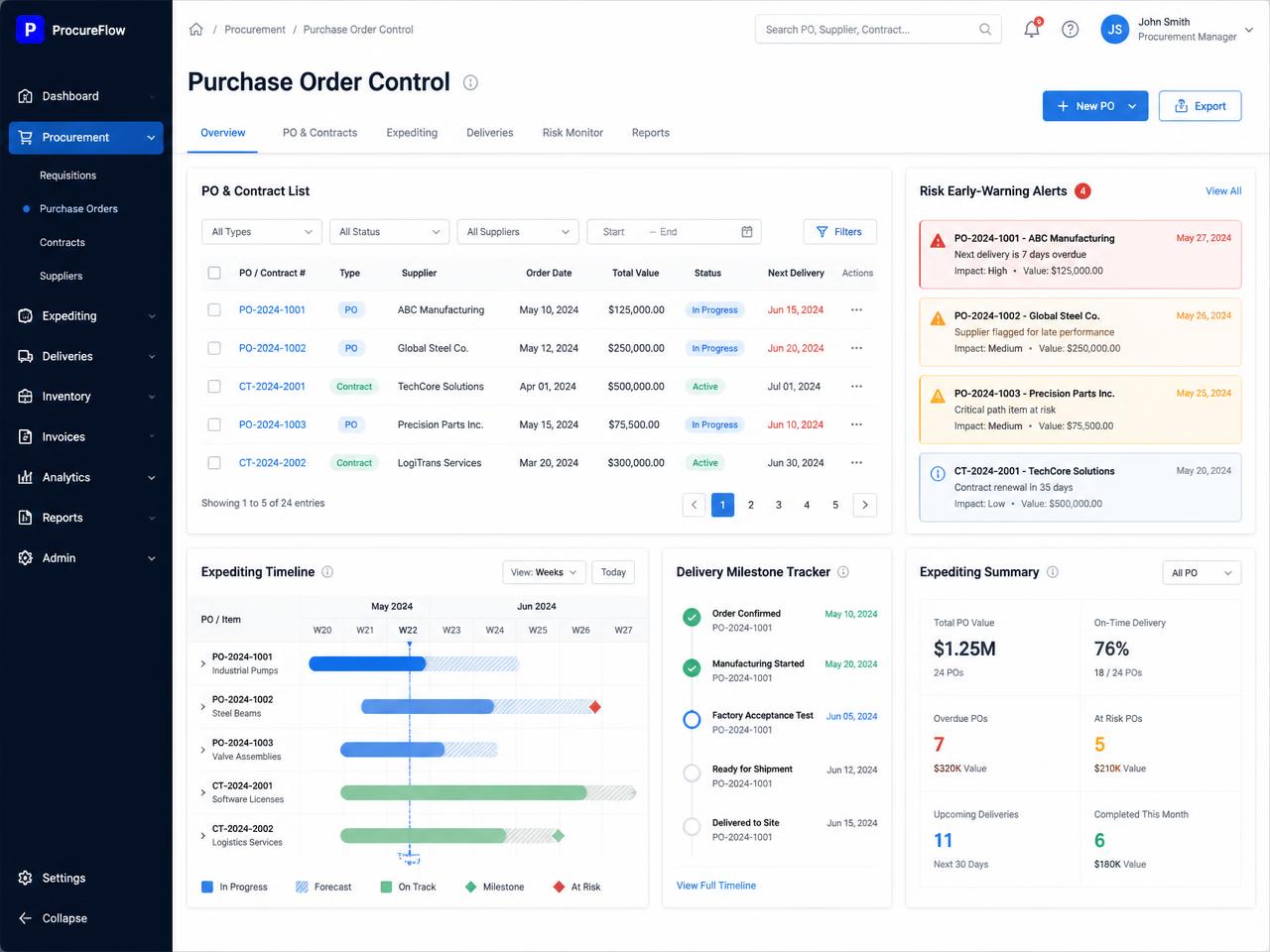Go to home via breadcrumb house icon
The height and width of the screenshot is (952, 1270).
tap(196, 29)
